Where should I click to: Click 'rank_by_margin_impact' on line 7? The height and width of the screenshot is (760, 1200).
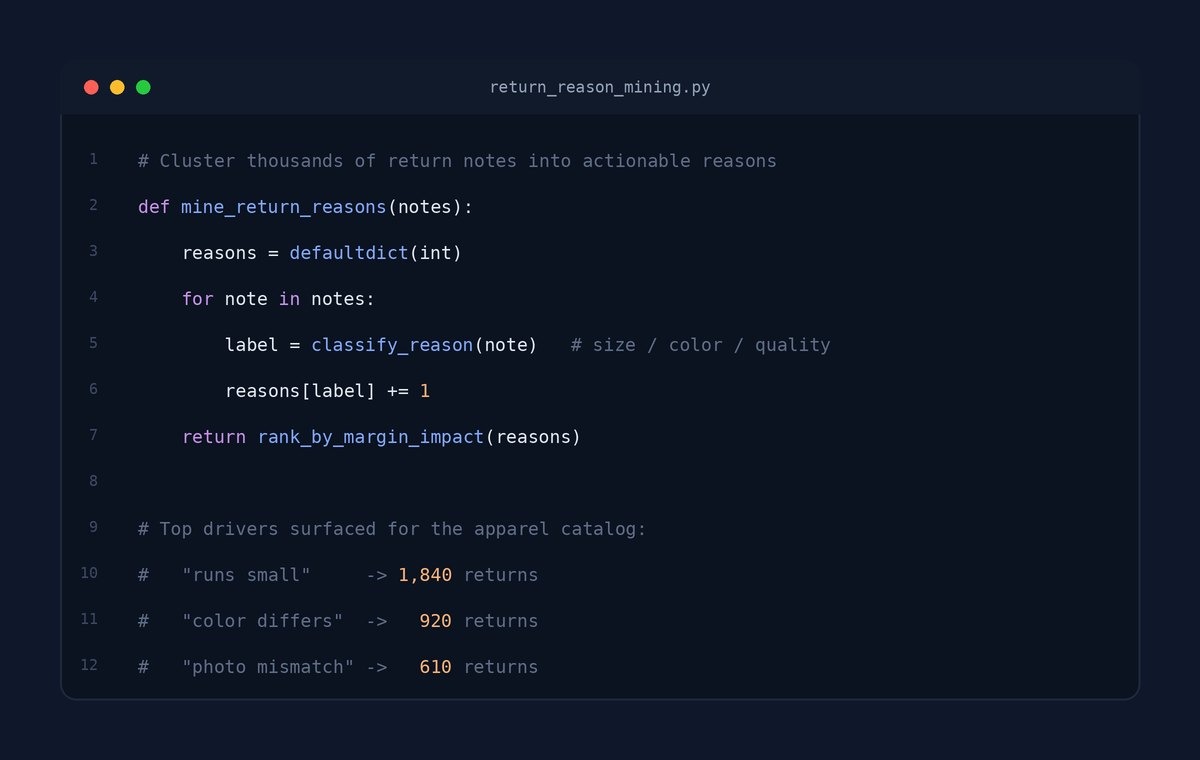[371, 437]
